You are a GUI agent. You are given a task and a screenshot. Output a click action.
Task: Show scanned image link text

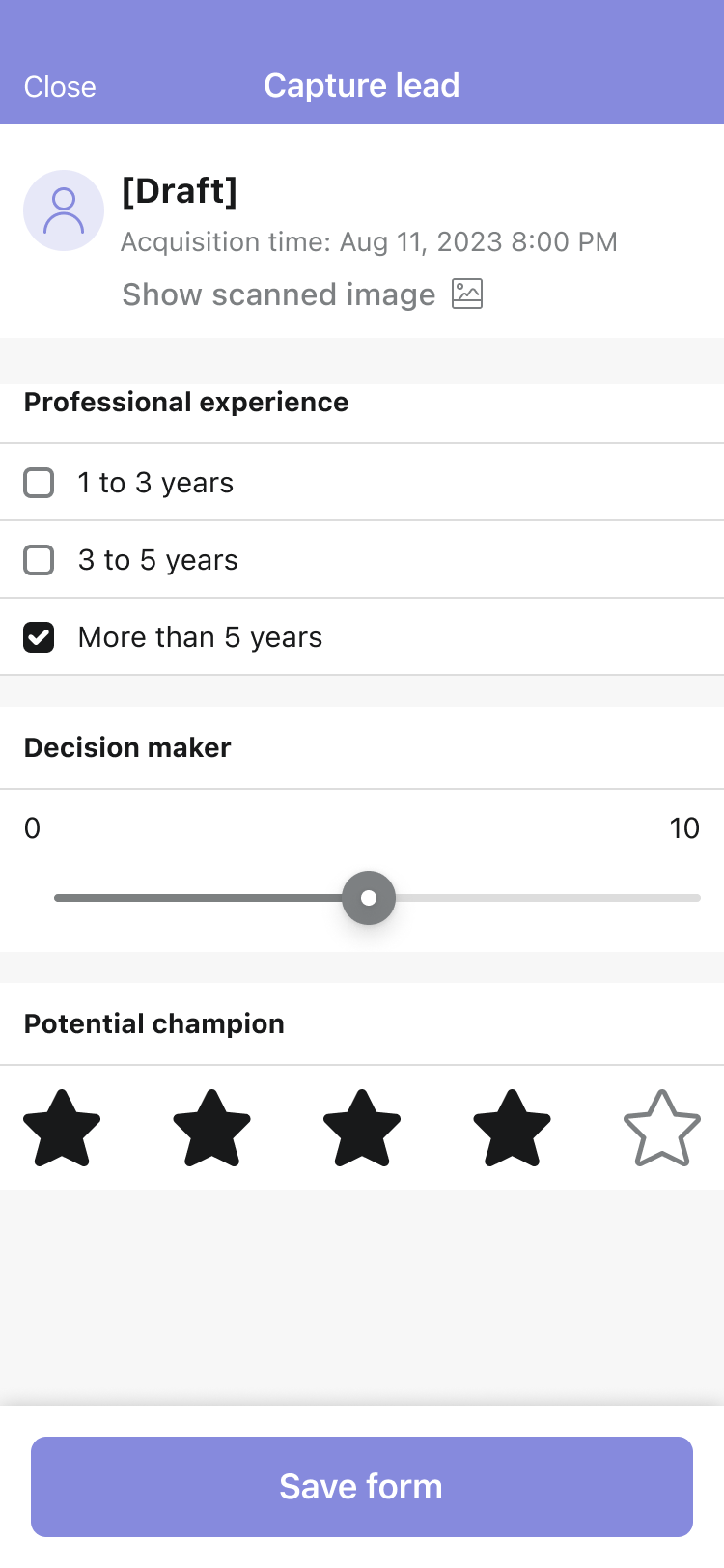pos(279,294)
